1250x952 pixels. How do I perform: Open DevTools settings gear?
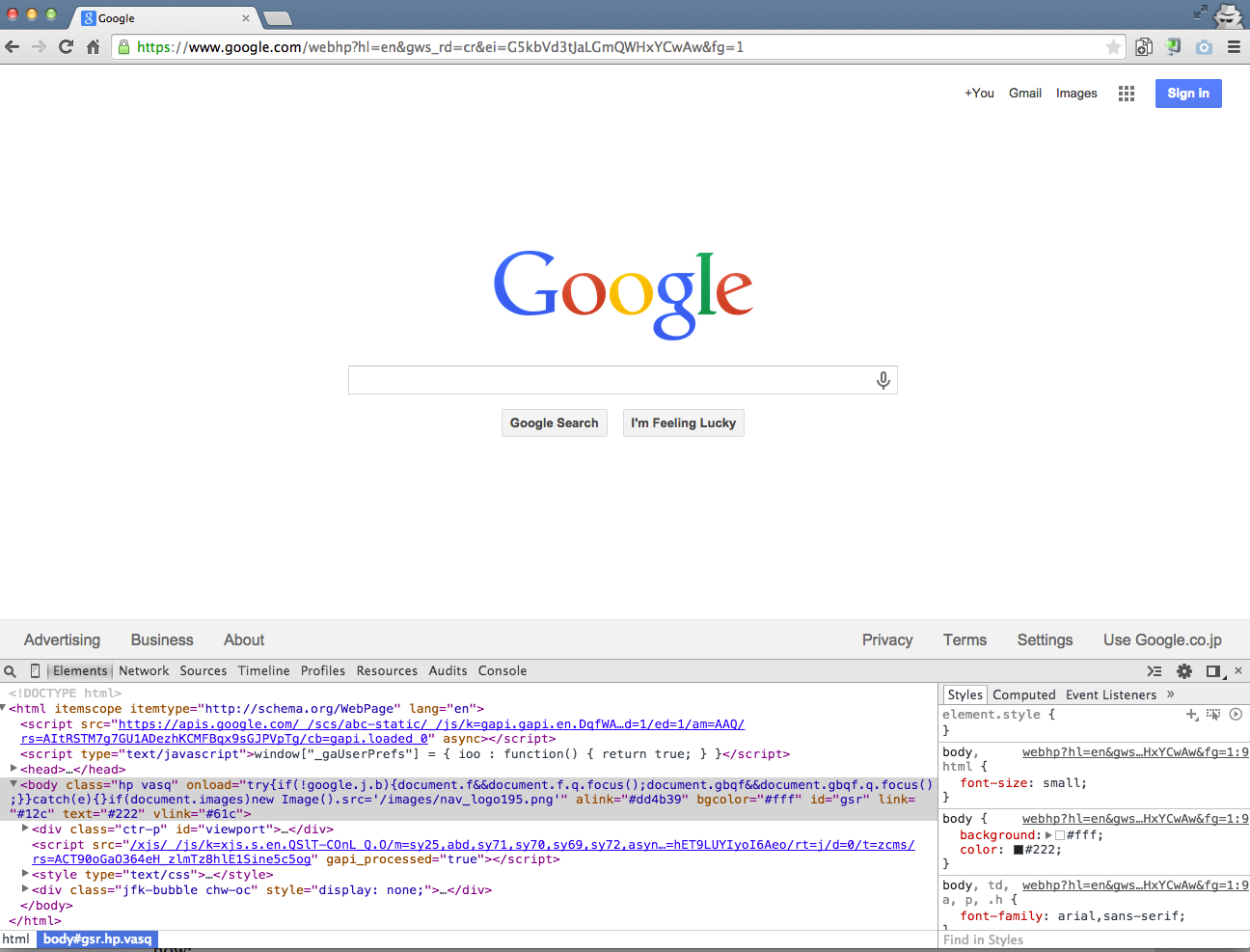coord(1184,671)
